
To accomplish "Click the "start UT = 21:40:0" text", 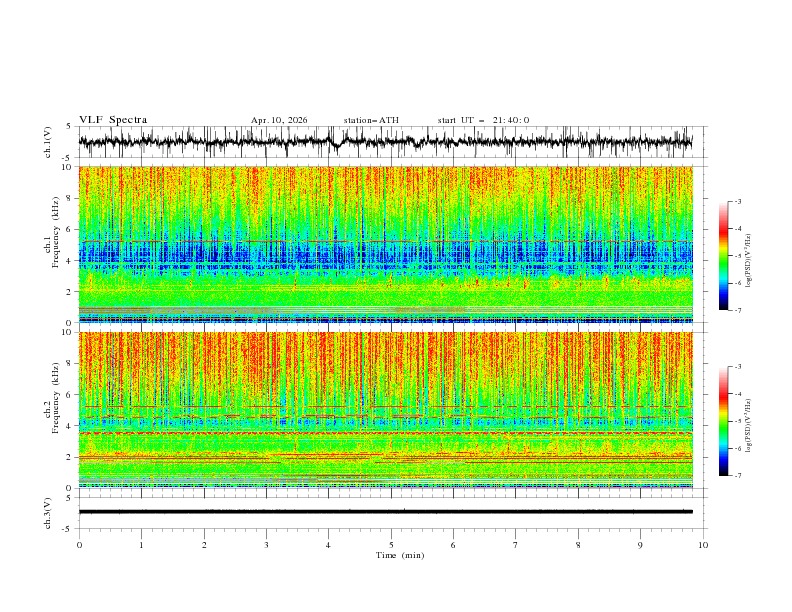I will pos(483,120).
